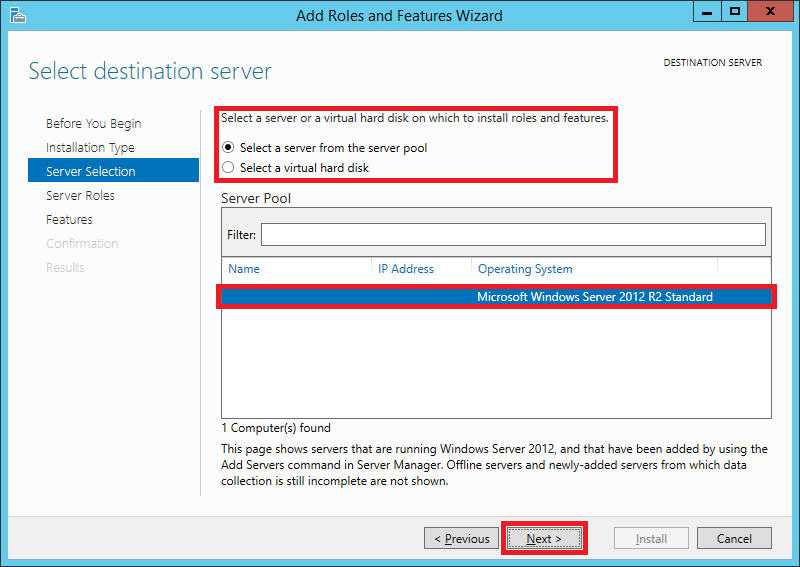The width and height of the screenshot is (800, 567).
Task: Open the Installation Type step
Action: (90, 147)
